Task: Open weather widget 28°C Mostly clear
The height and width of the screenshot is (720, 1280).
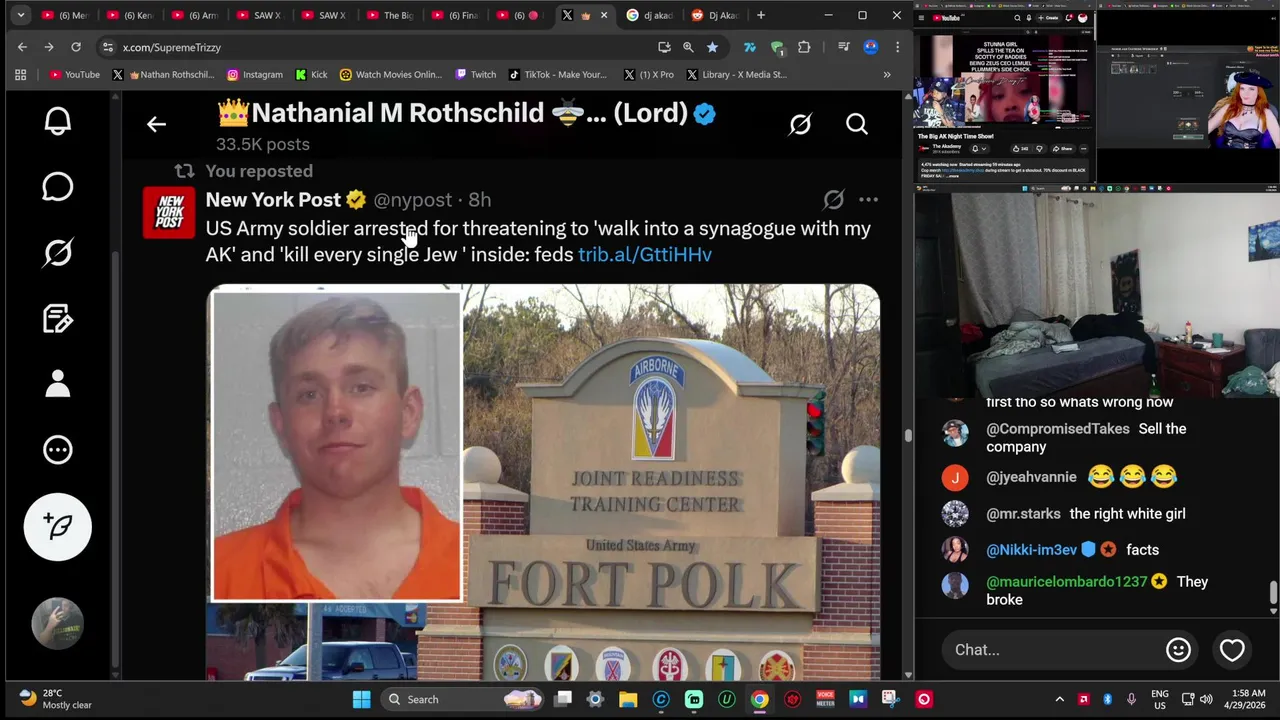Action: pyautogui.click(x=57, y=699)
